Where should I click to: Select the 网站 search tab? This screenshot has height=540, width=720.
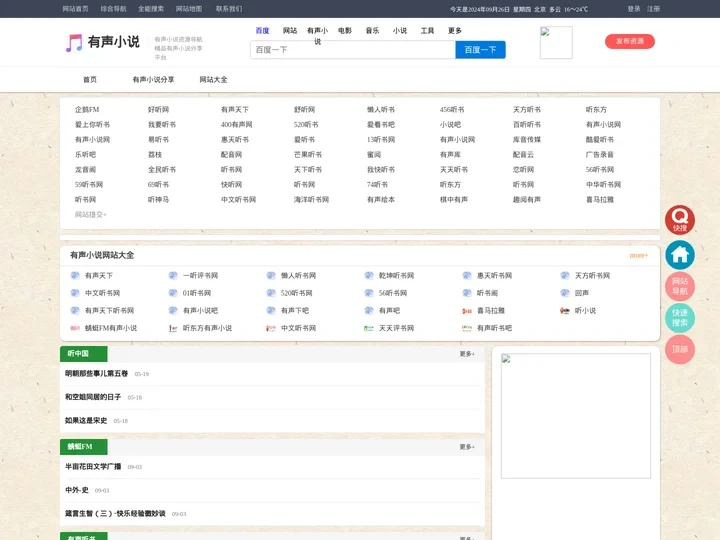pyautogui.click(x=290, y=30)
